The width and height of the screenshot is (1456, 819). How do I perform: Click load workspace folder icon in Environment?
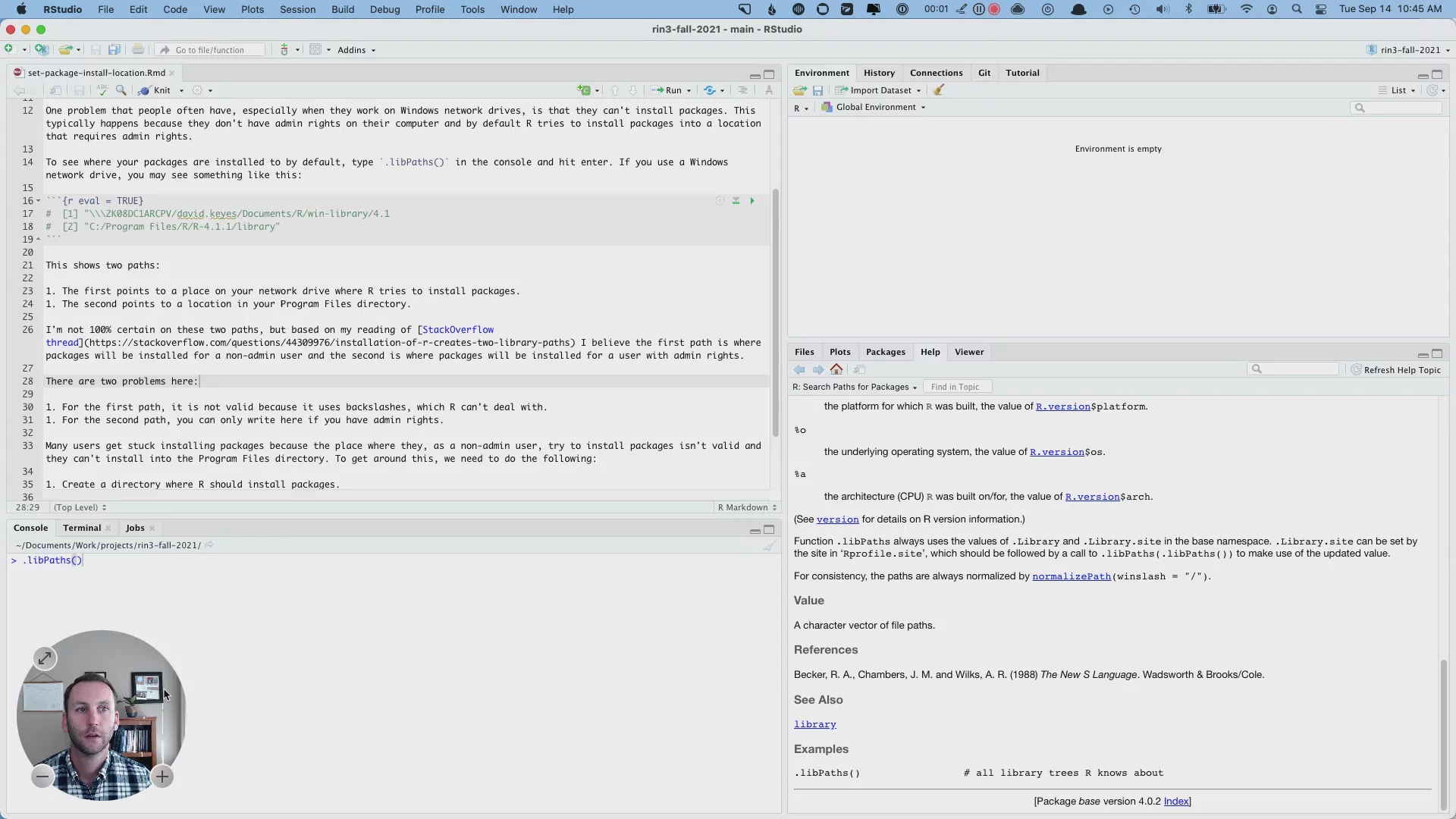[x=799, y=90]
